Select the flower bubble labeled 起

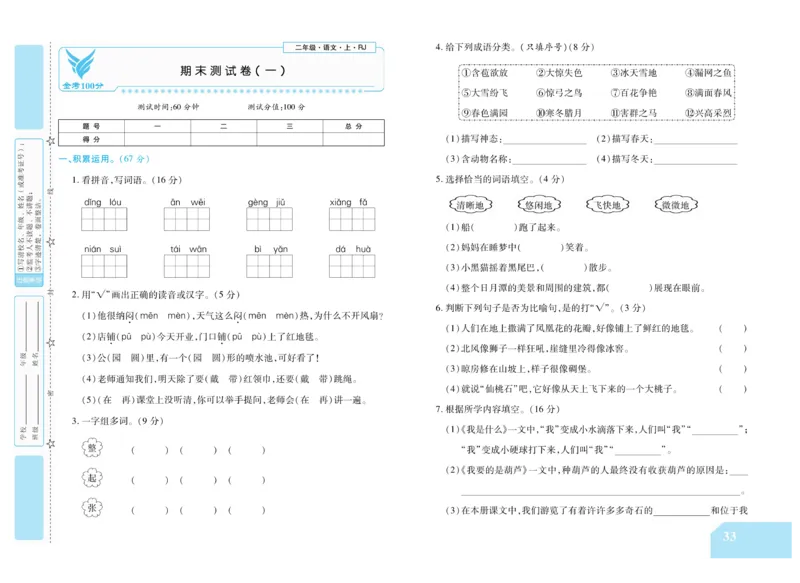(93, 478)
